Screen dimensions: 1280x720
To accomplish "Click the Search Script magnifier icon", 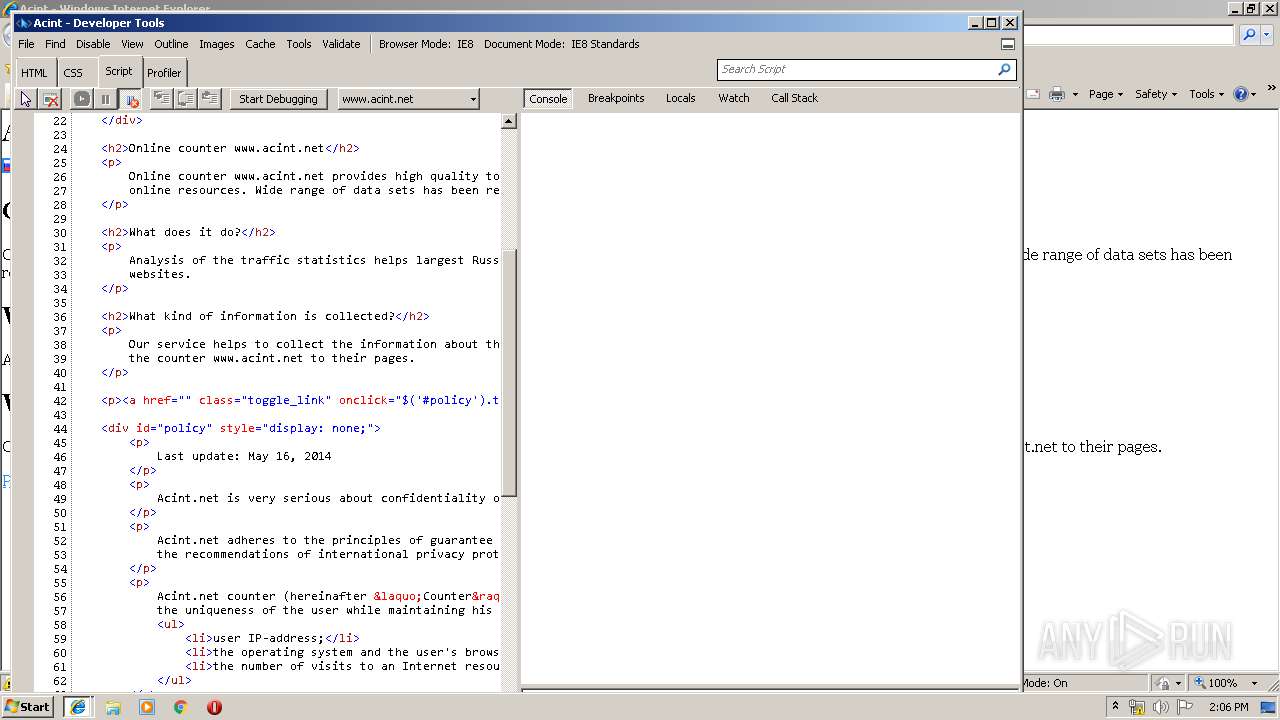I will pyautogui.click(x=1004, y=69).
